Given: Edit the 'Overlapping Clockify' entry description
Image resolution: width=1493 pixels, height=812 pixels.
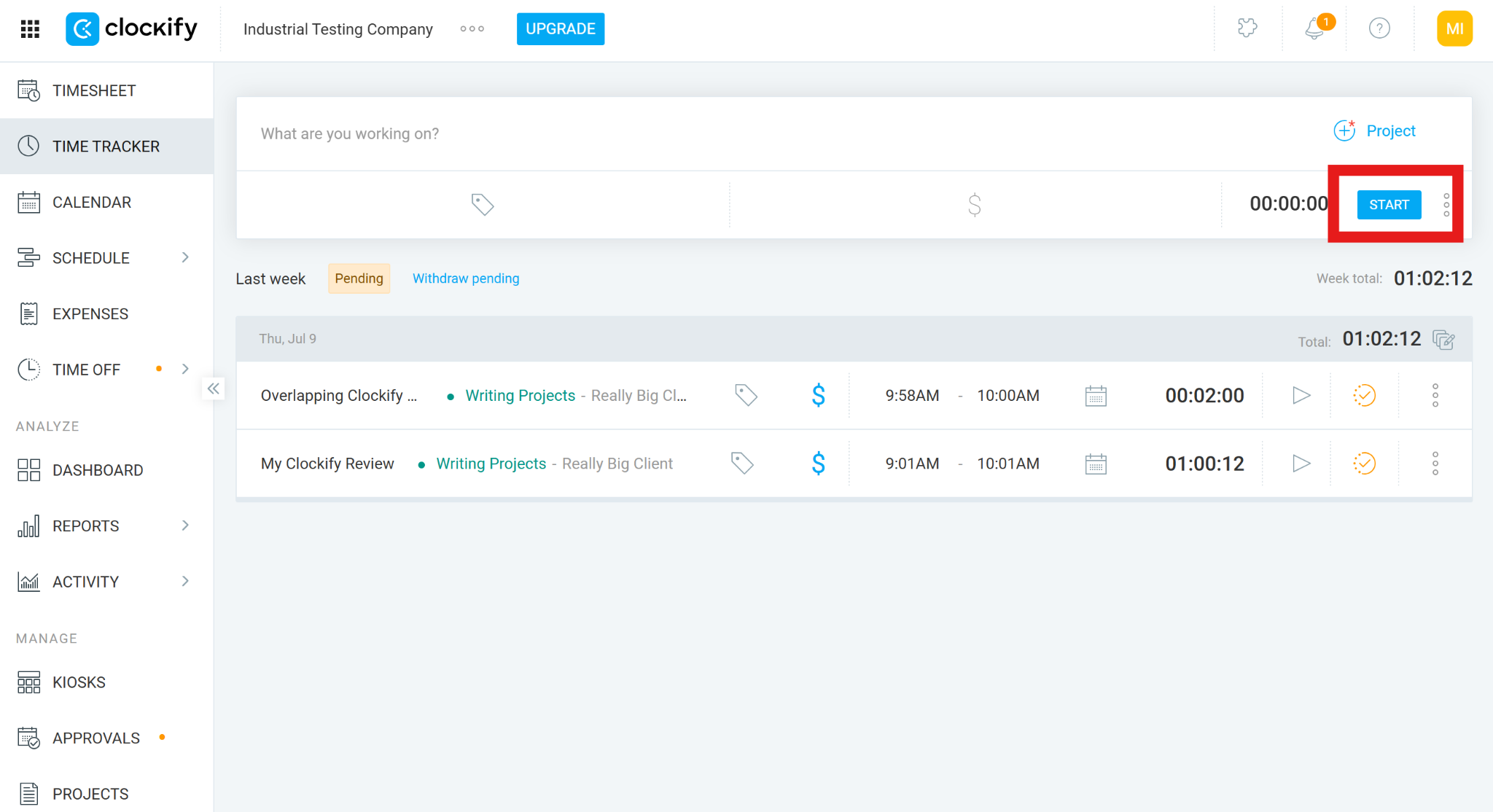Looking at the screenshot, I should [x=339, y=396].
